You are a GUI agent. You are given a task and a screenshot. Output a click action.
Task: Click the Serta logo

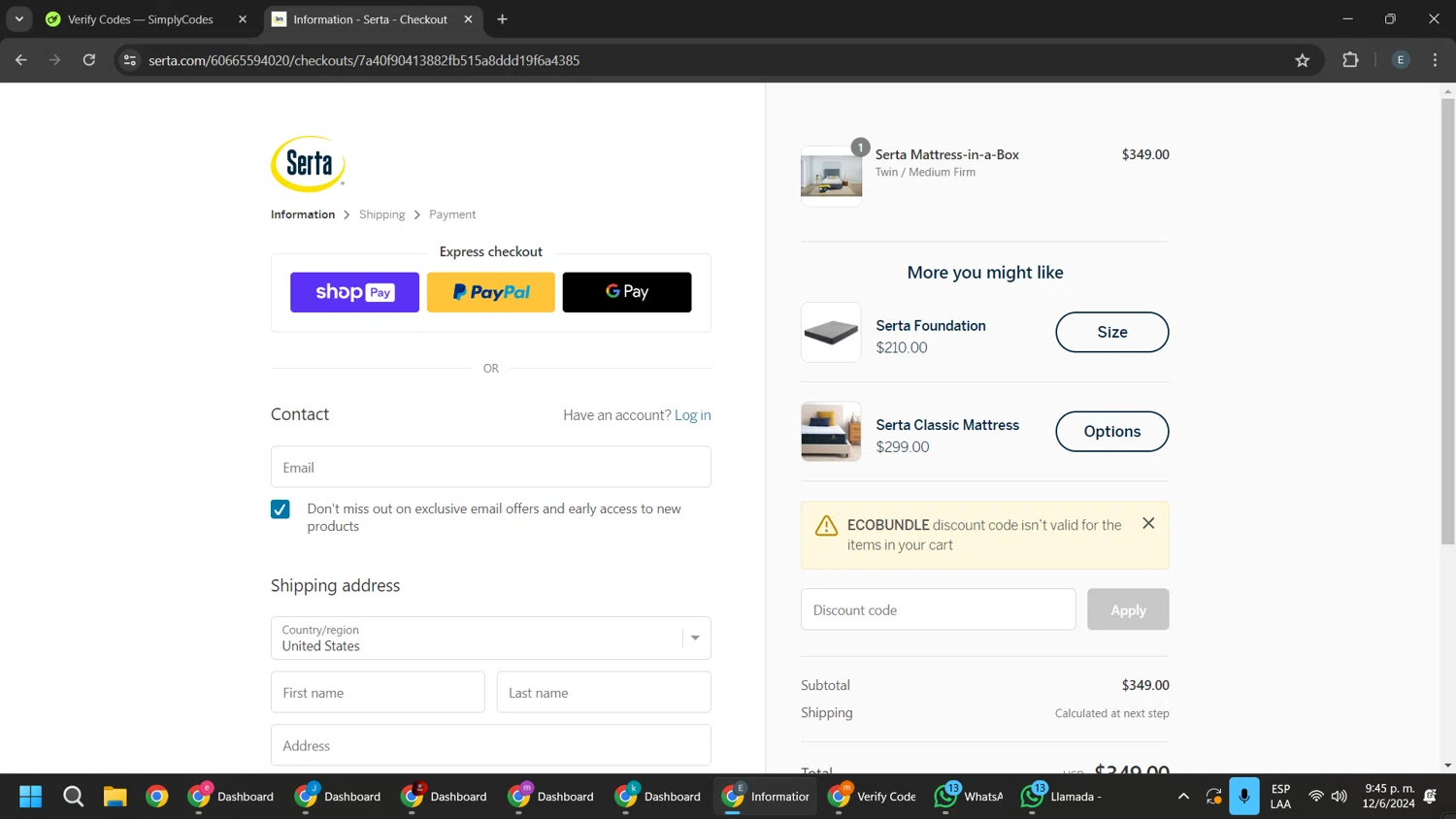click(308, 164)
